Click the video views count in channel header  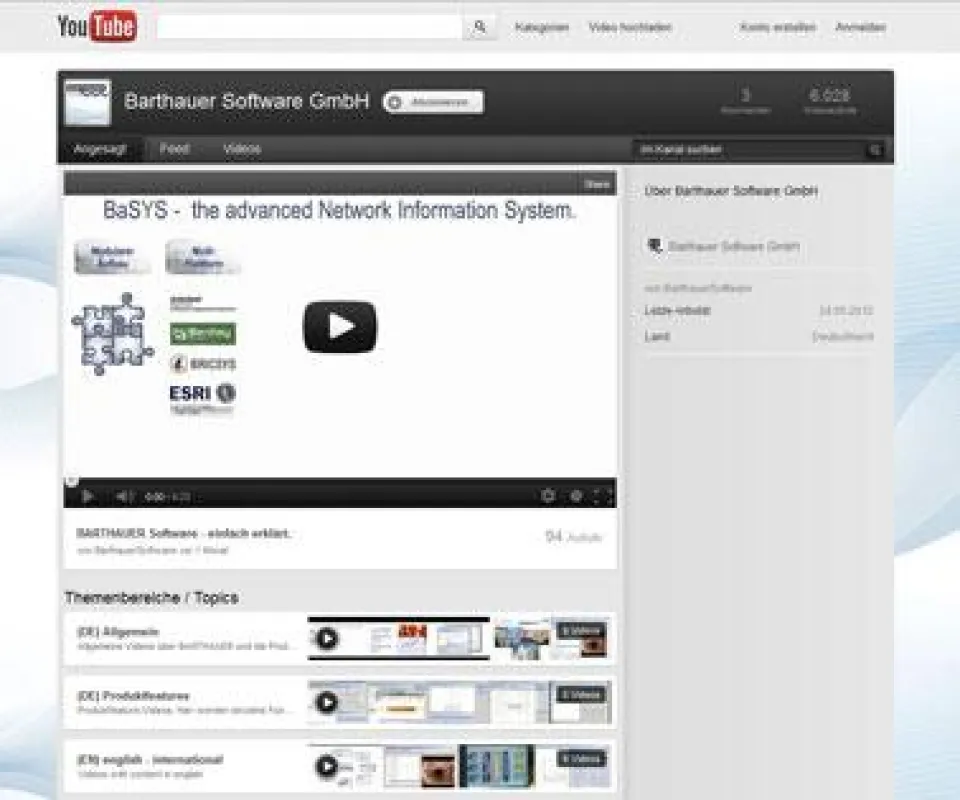point(830,101)
